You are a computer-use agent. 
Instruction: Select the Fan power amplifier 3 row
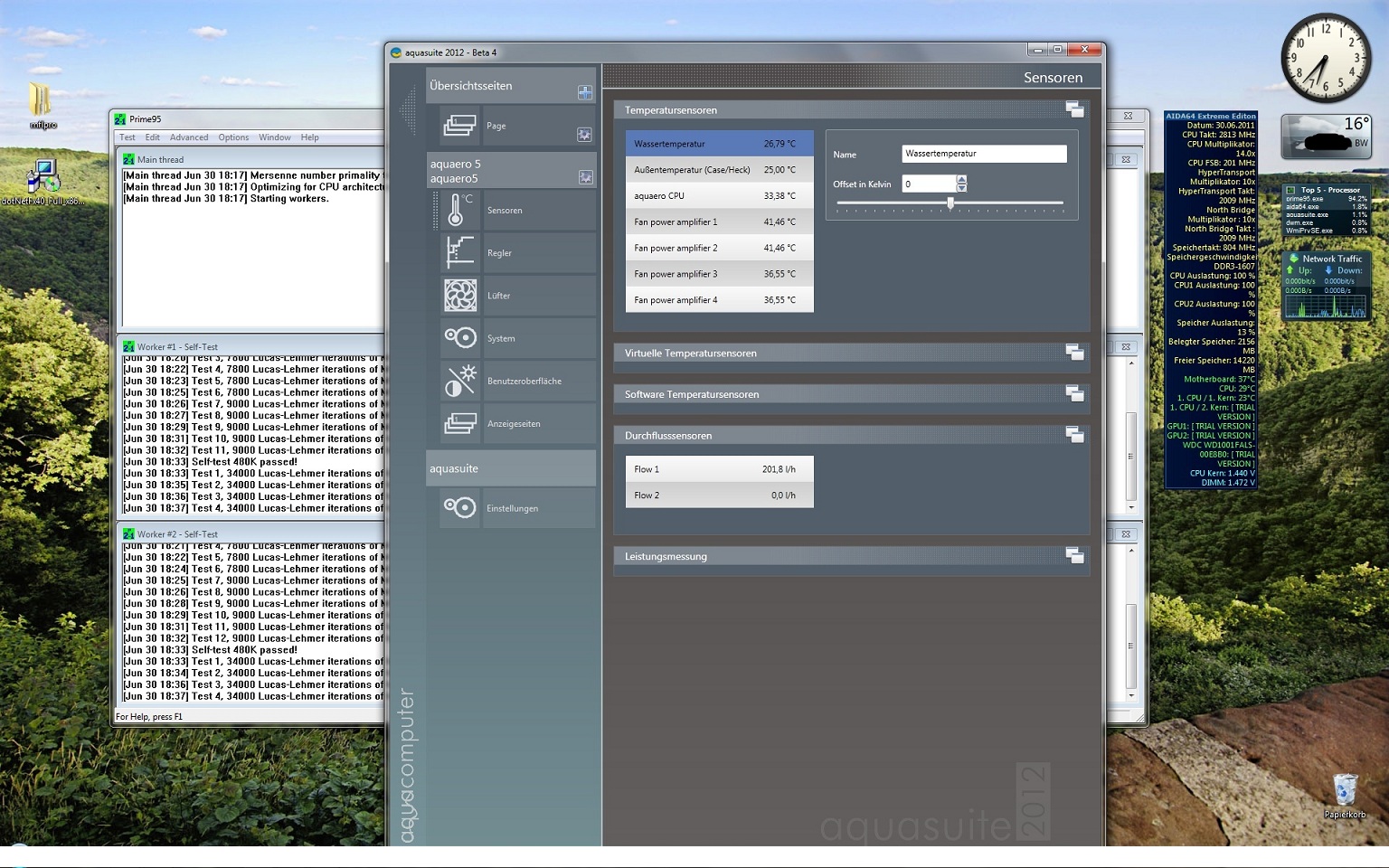(x=720, y=274)
